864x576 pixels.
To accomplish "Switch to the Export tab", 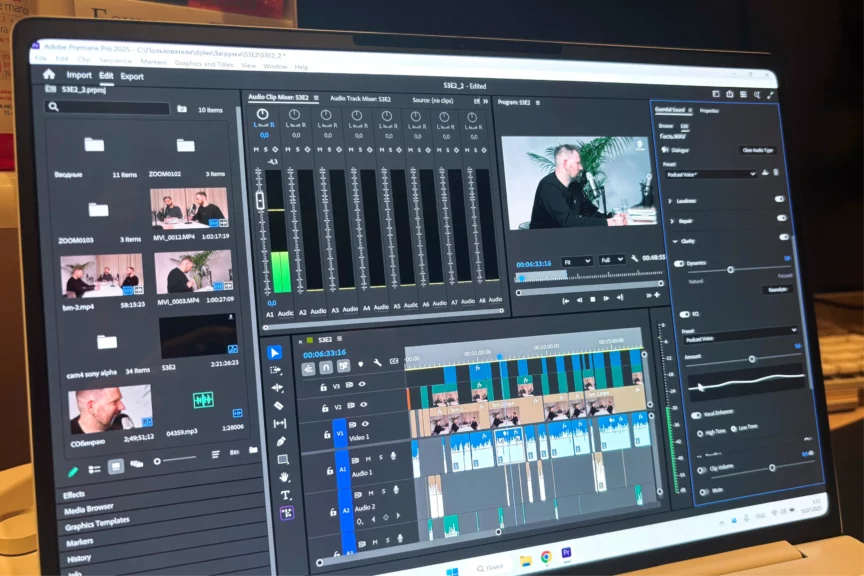I will click(132, 76).
